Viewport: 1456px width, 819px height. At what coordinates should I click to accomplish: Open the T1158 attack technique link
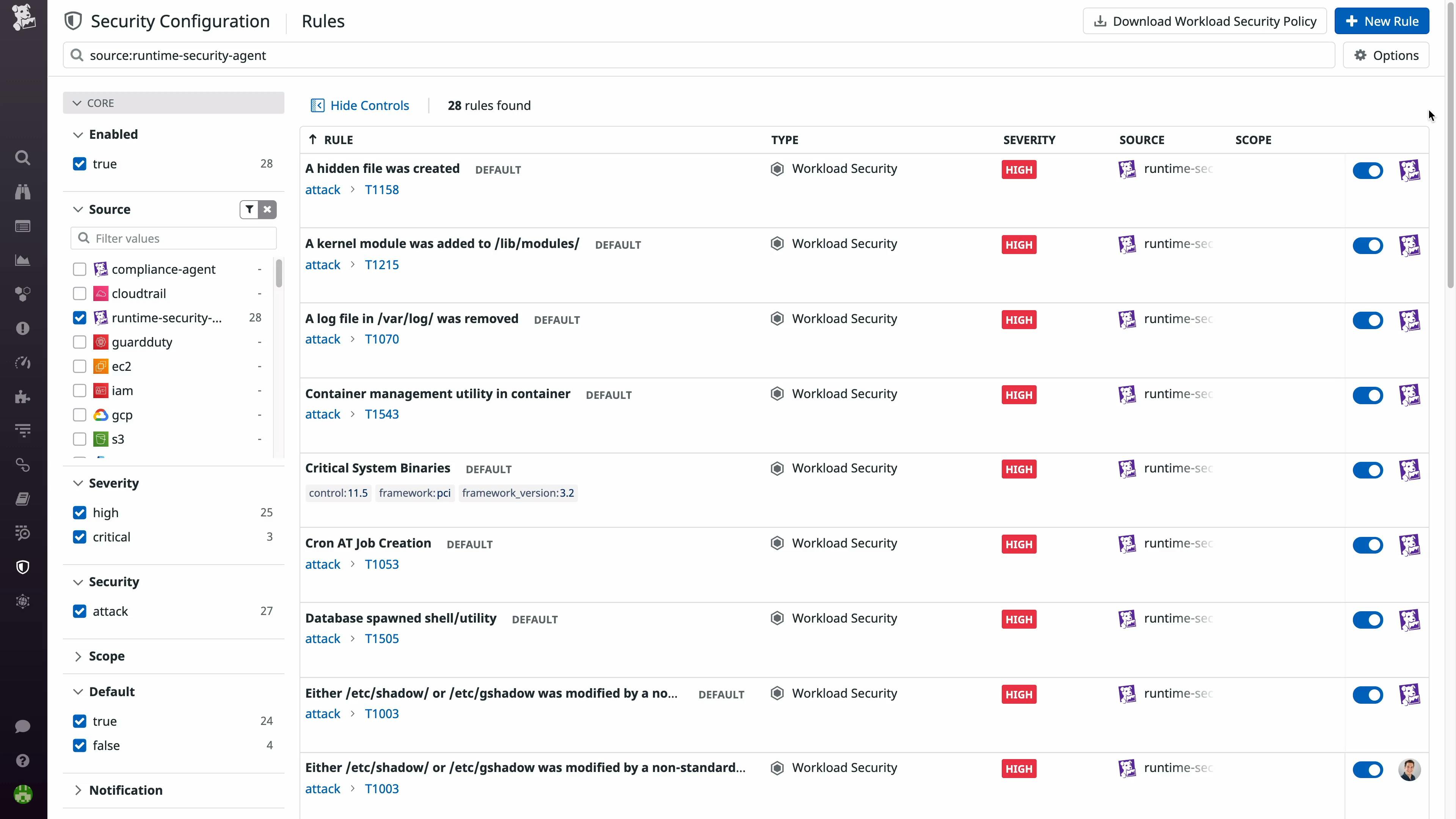tap(381, 190)
